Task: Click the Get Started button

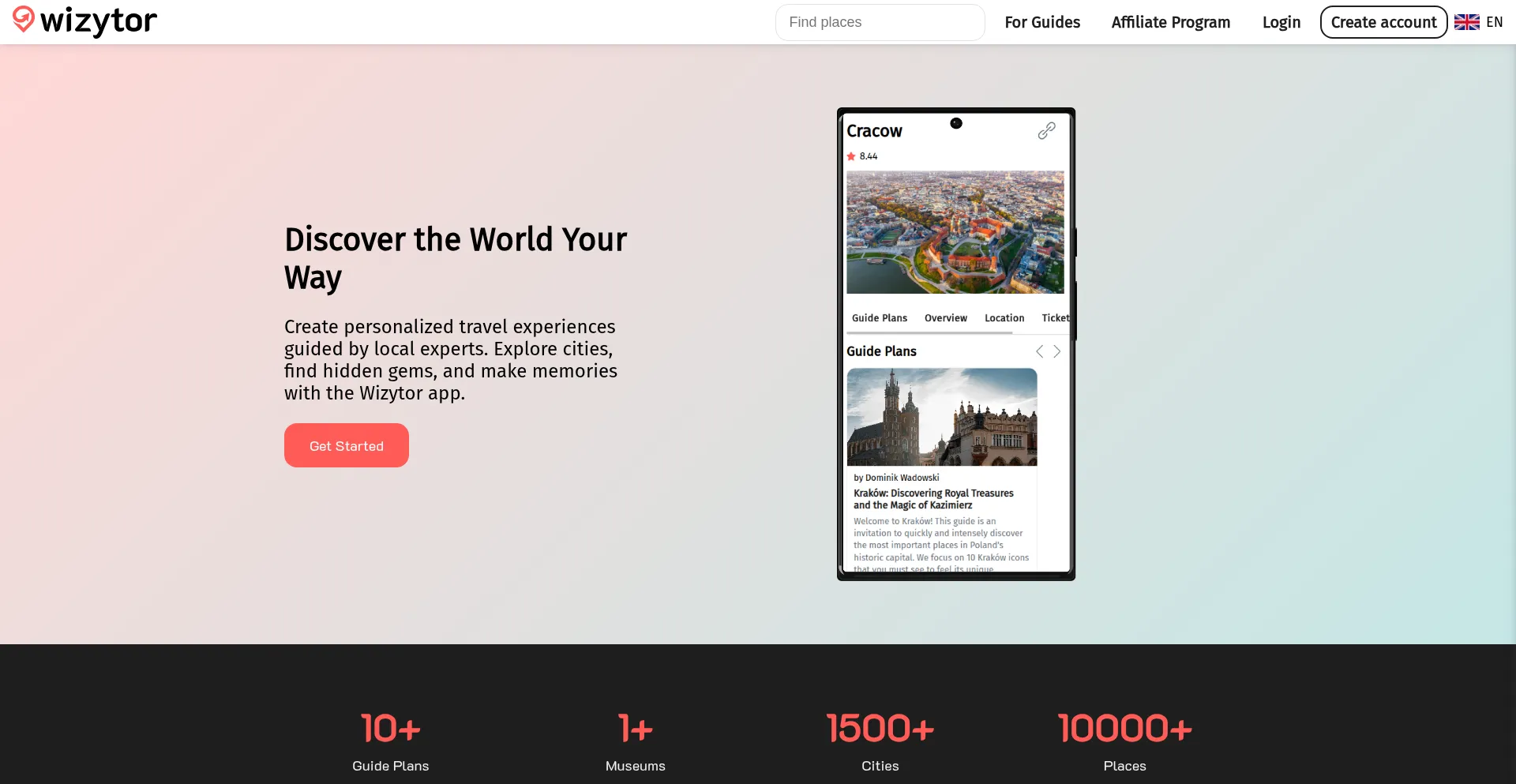Action: (347, 445)
